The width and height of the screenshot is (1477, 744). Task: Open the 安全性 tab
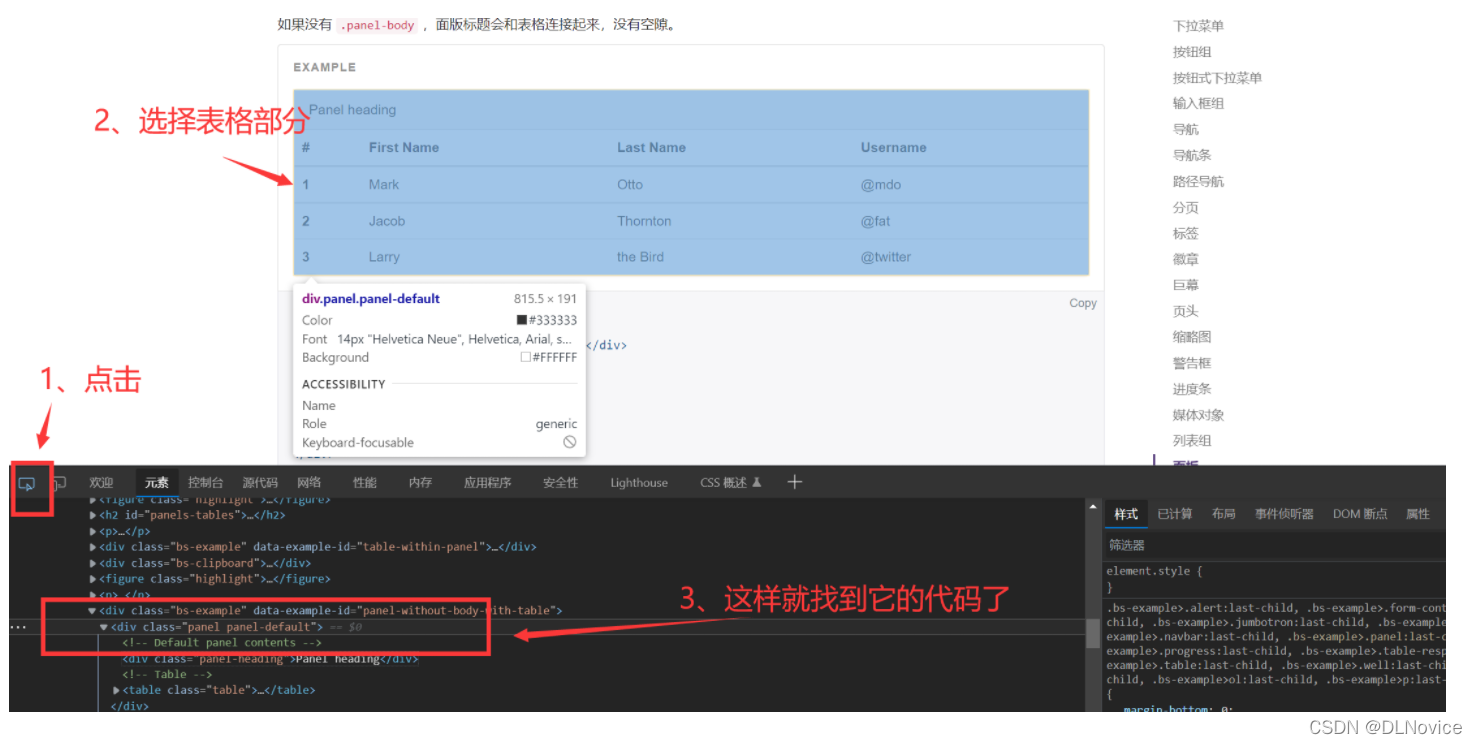(x=560, y=483)
